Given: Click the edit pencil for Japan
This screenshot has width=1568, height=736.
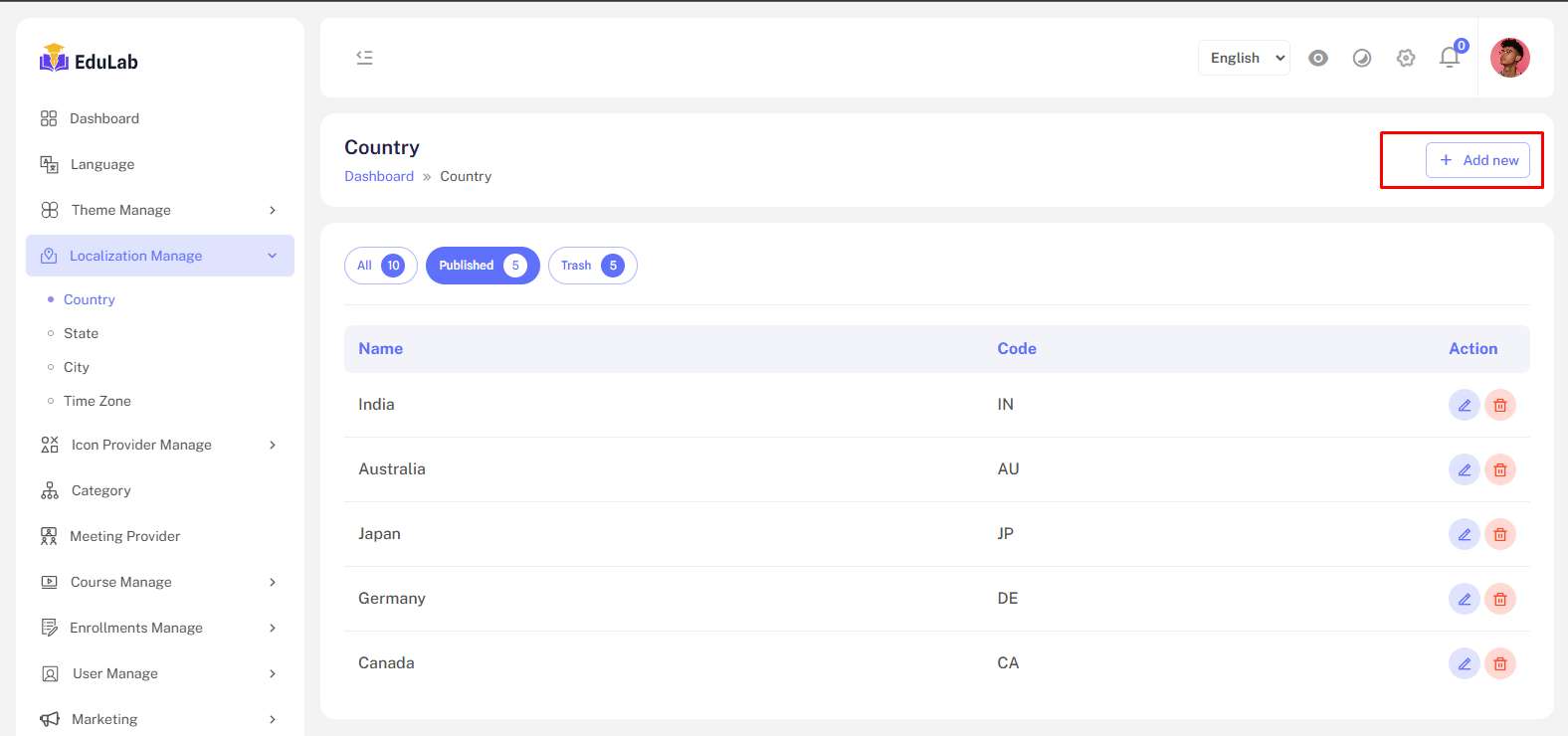Looking at the screenshot, I should tap(1464, 534).
